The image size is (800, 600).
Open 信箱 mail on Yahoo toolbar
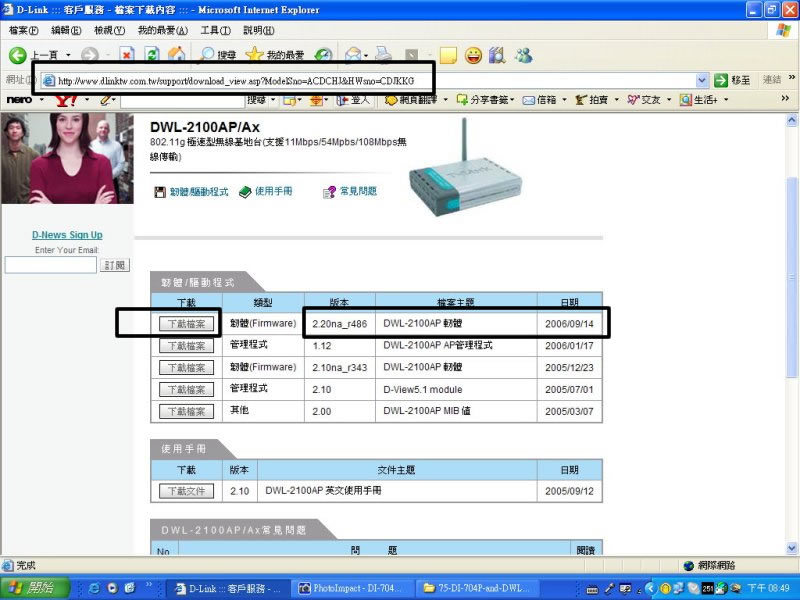540,100
